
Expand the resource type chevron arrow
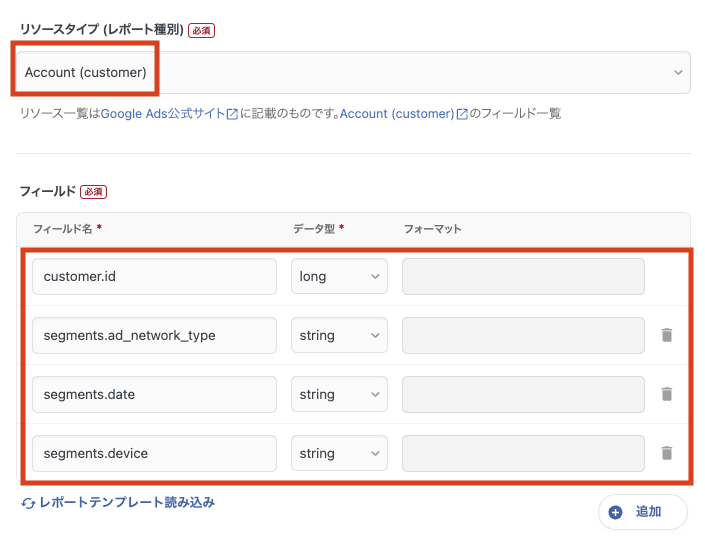coord(678,72)
